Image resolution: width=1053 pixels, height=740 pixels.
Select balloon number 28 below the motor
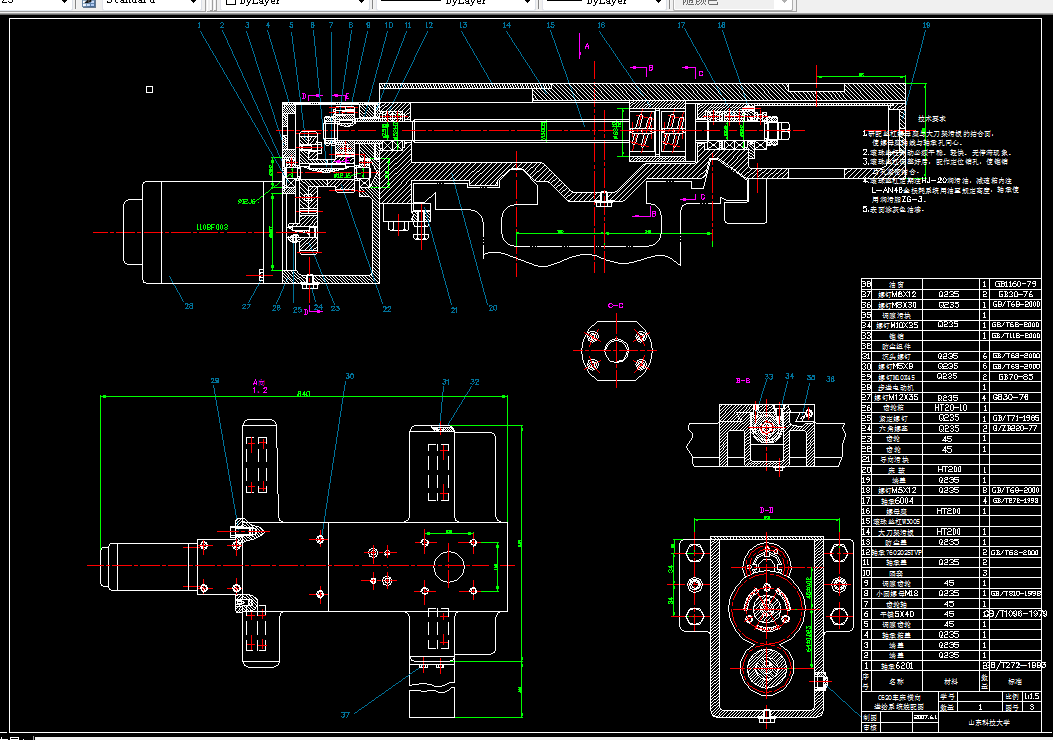click(x=189, y=306)
